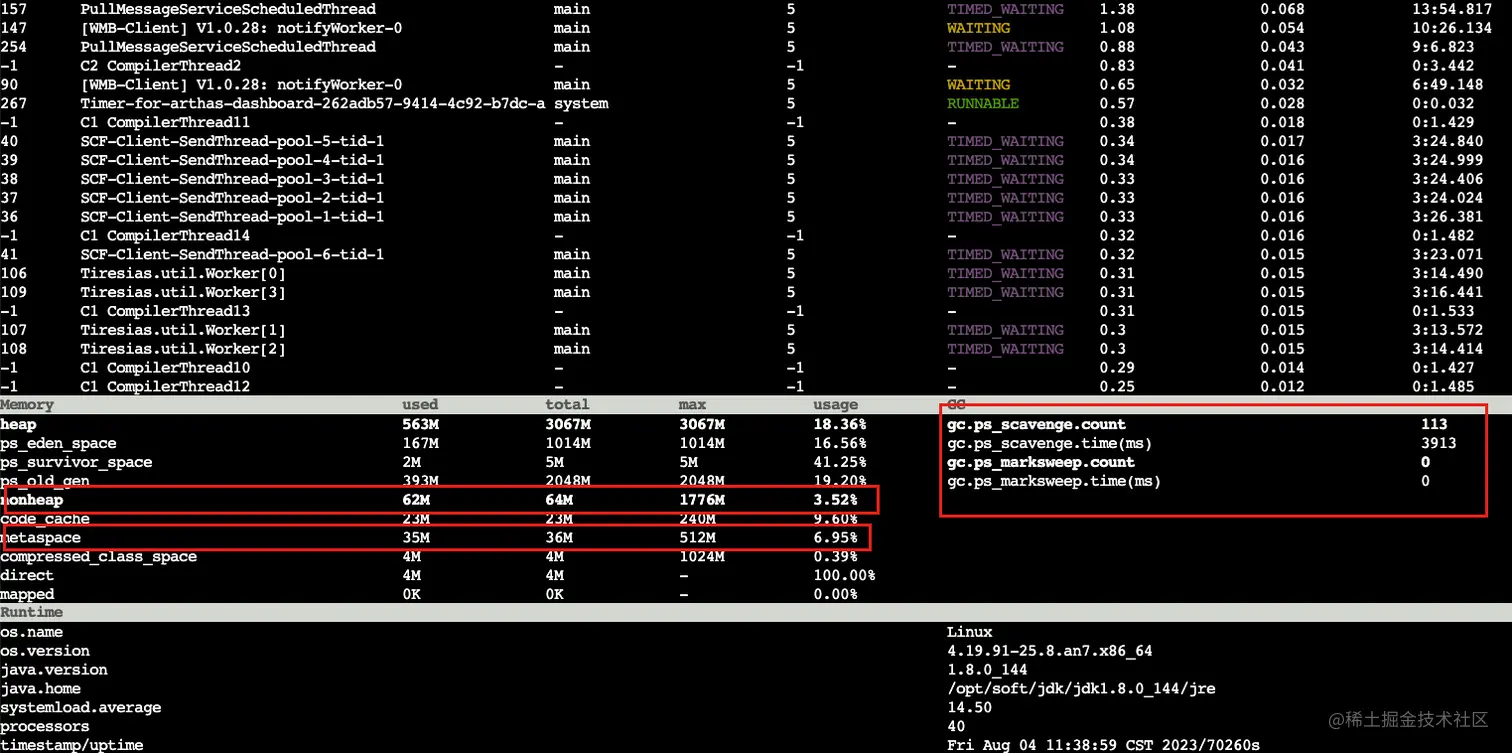Click the heap used value '563M'
The image size is (1512, 753).
pyautogui.click(x=420, y=425)
